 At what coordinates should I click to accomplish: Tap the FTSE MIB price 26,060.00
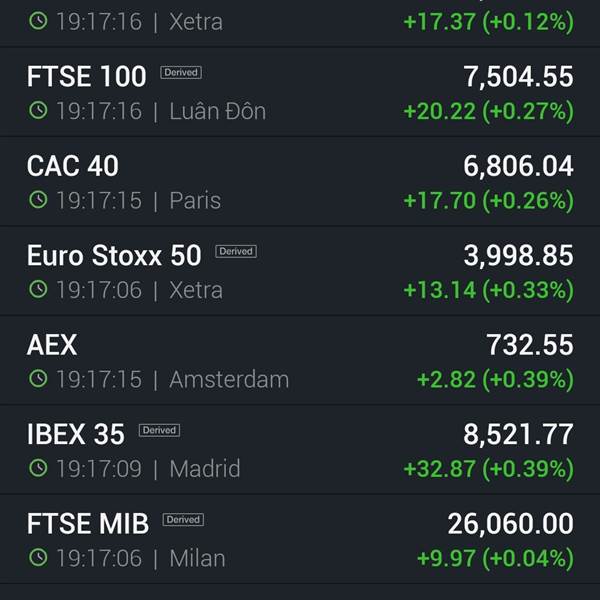(x=510, y=524)
